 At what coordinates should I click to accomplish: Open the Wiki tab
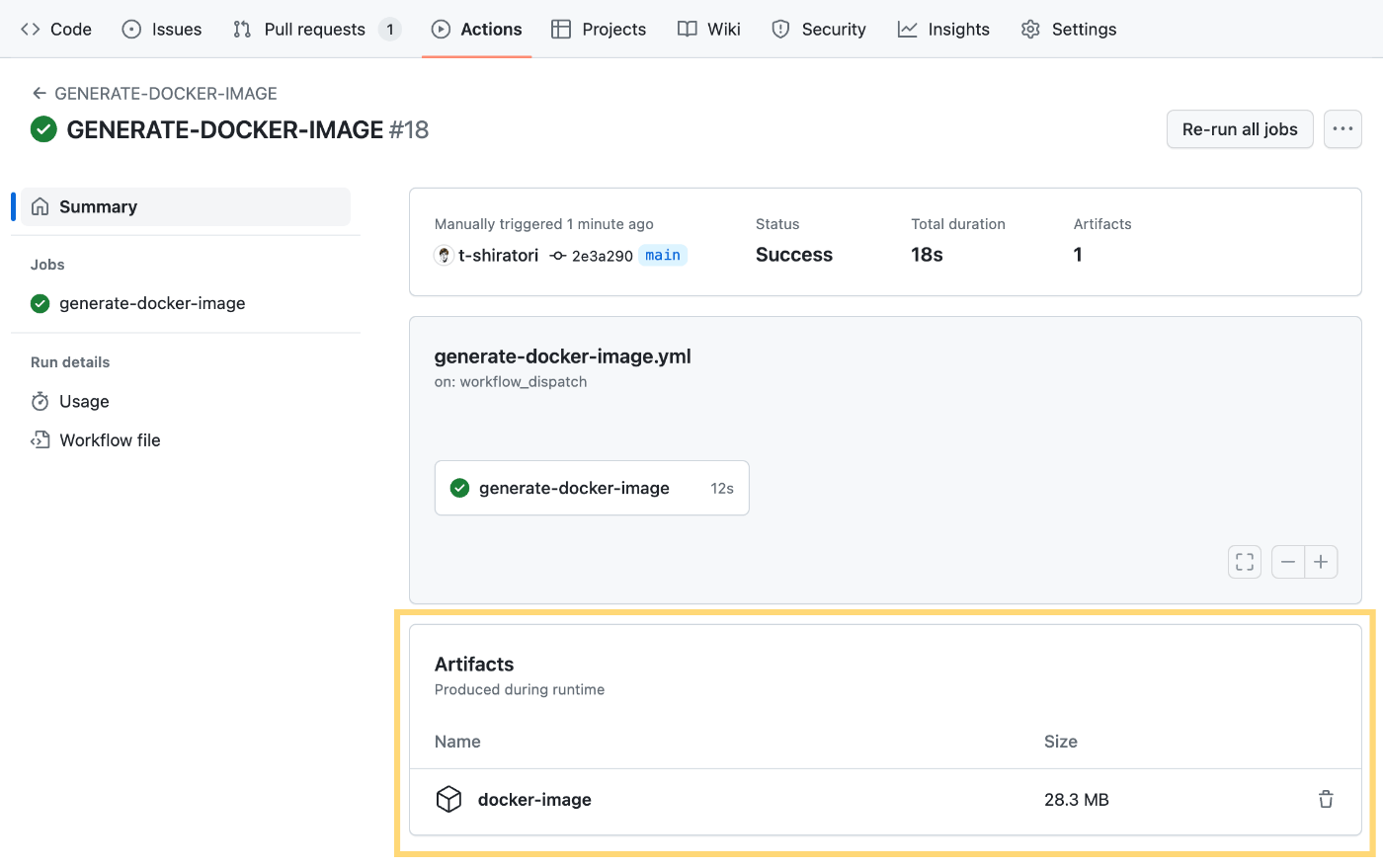click(x=709, y=29)
